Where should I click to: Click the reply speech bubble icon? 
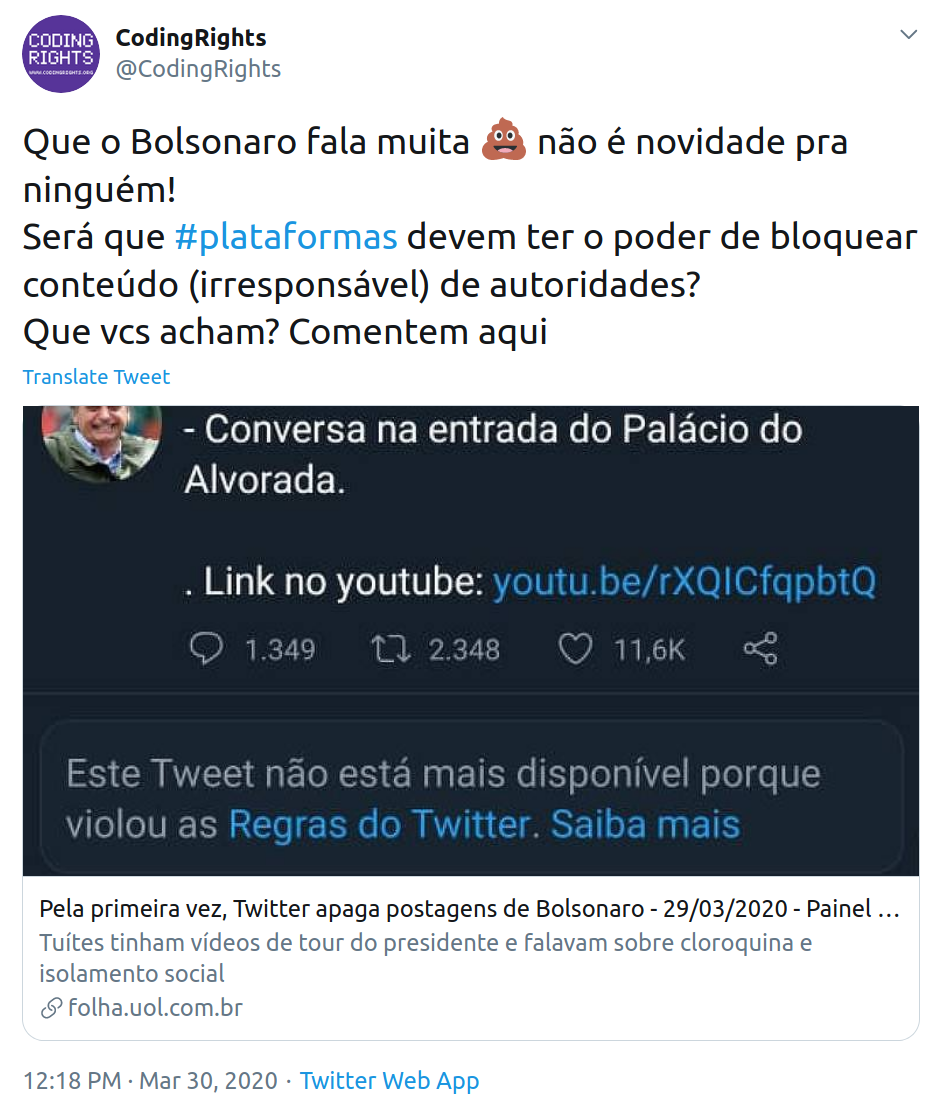click(x=206, y=649)
